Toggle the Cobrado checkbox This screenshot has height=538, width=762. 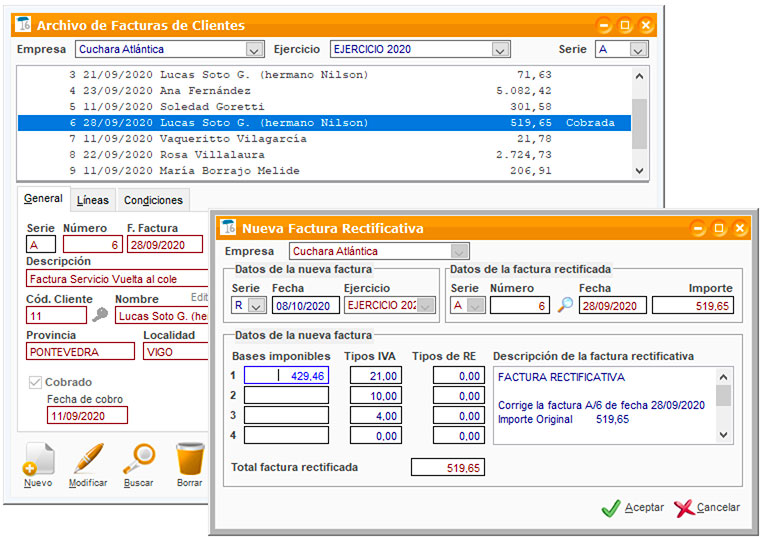coord(35,382)
